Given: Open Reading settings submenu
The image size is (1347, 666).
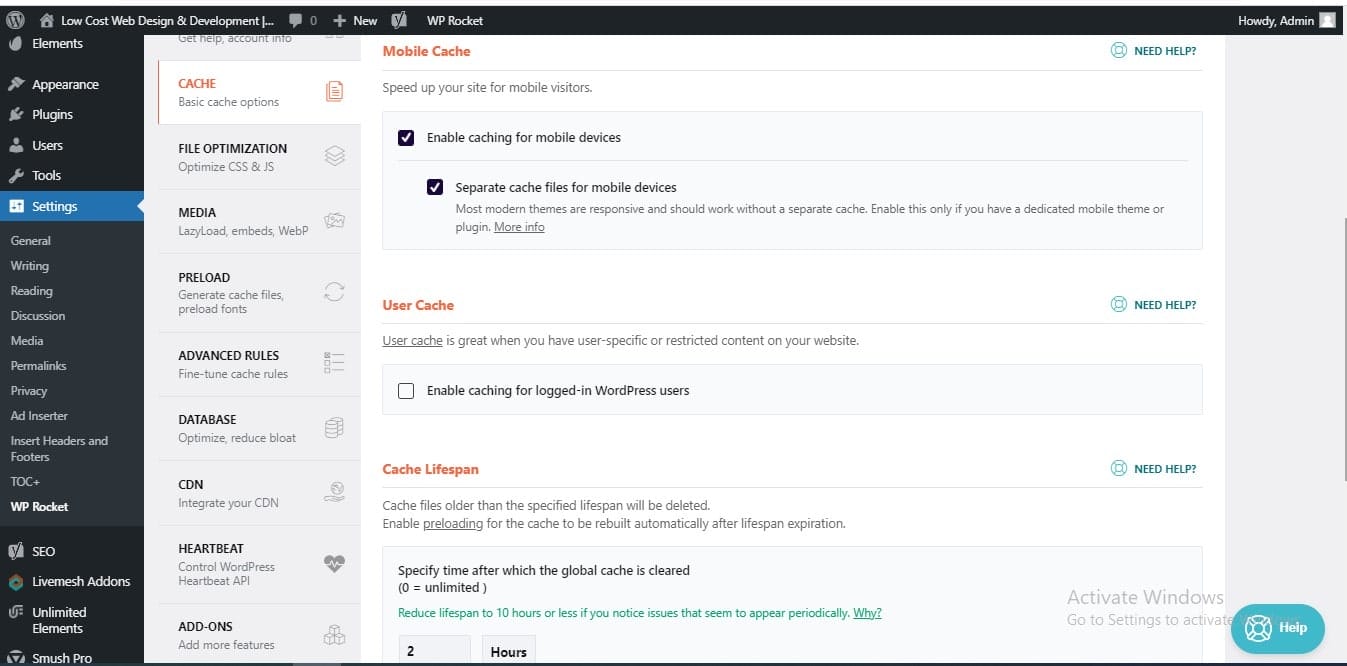Looking at the screenshot, I should click(x=31, y=291).
